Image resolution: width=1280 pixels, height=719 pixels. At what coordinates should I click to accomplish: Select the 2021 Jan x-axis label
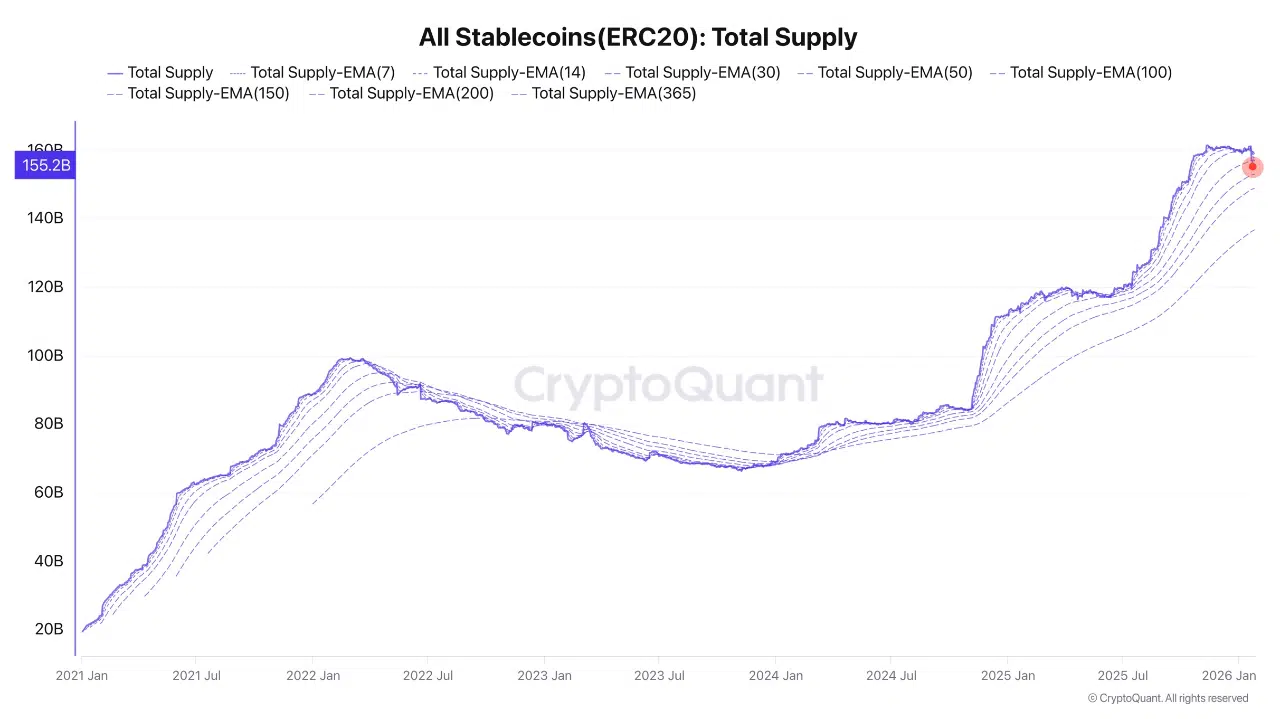(82, 676)
